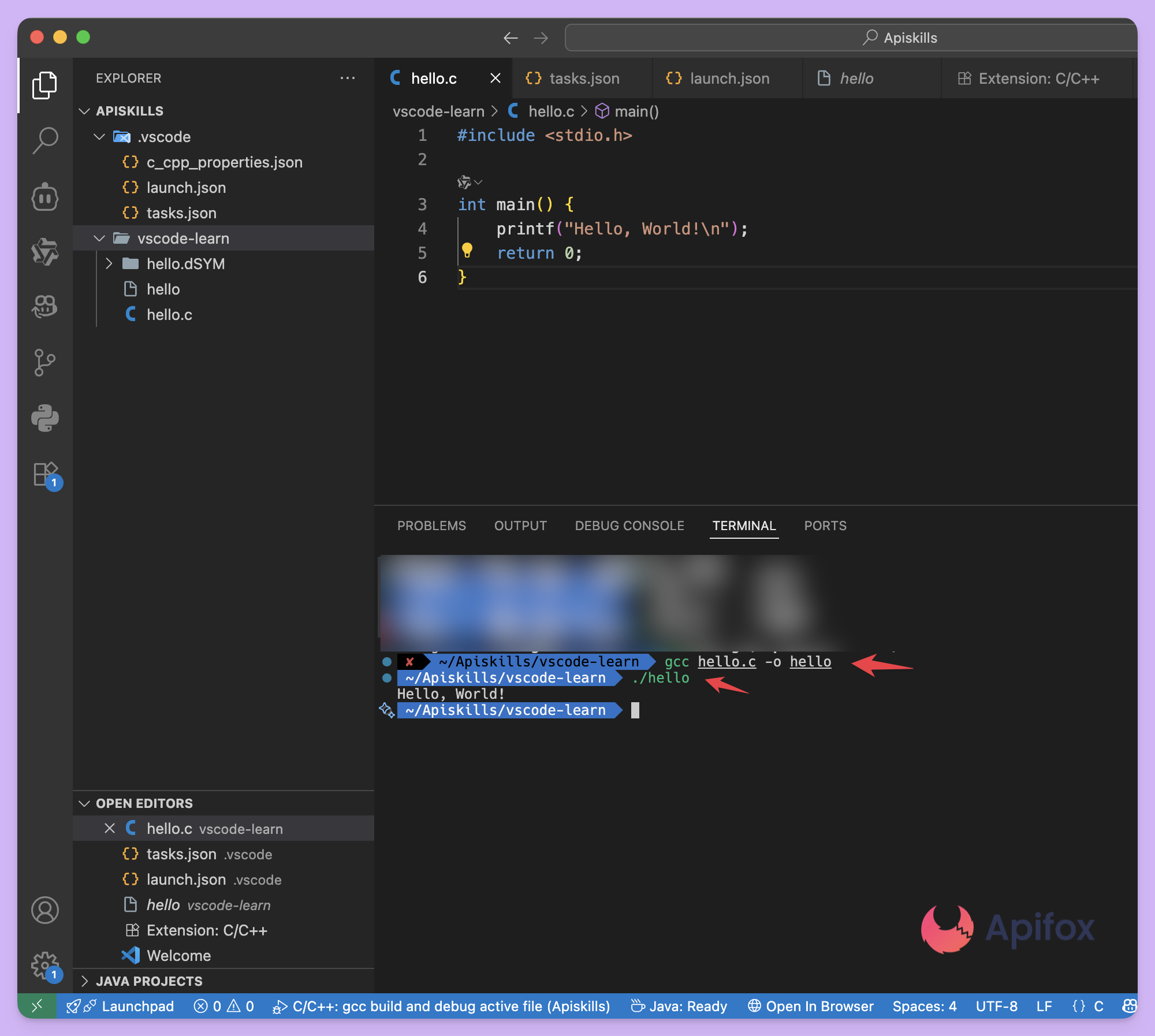Viewport: 1155px width, 1036px height.
Task: Close the hello.c editor tab
Action: 495,79
